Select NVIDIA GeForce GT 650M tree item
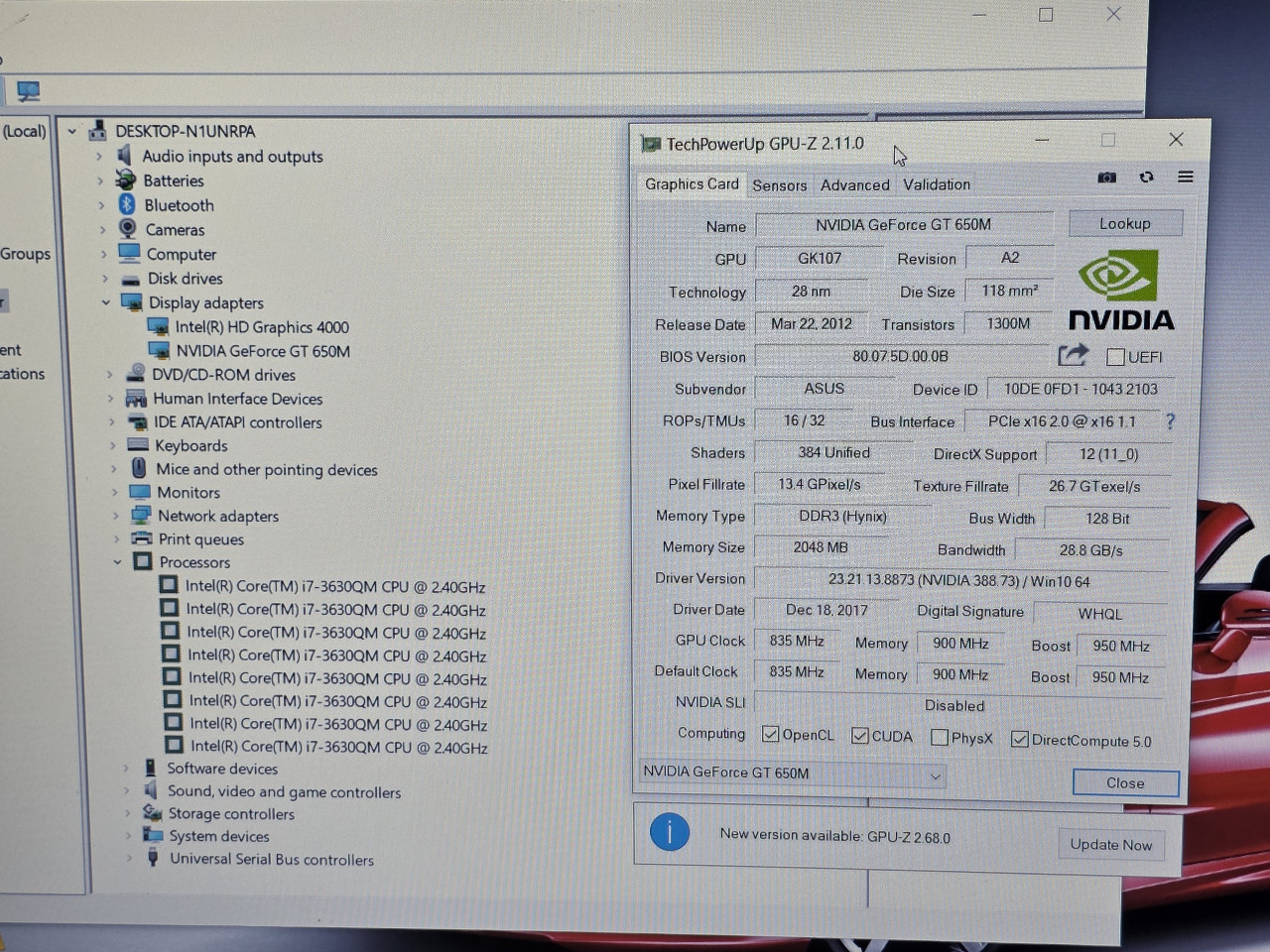This screenshot has width=1270, height=952. [262, 351]
